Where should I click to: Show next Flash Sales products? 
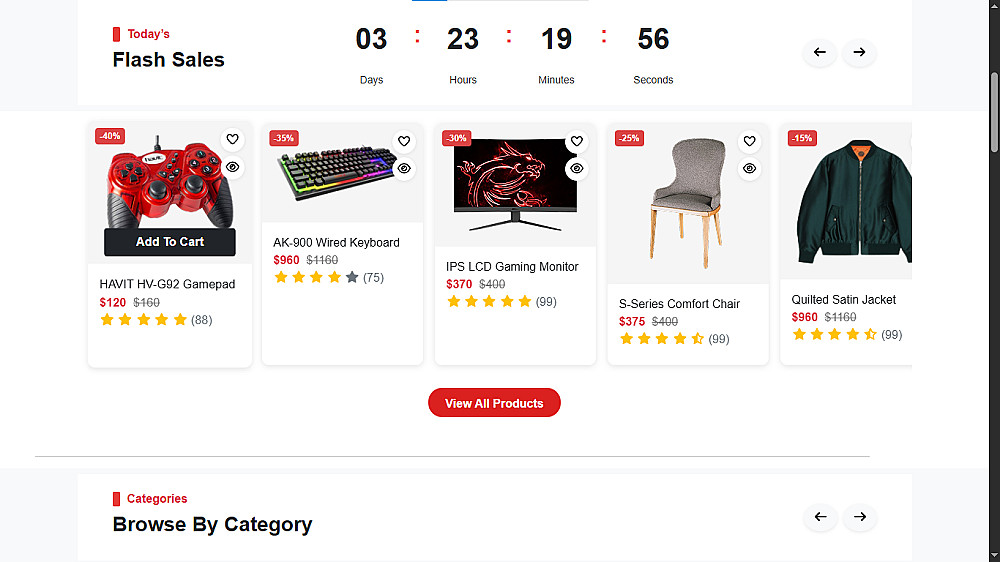click(859, 52)
